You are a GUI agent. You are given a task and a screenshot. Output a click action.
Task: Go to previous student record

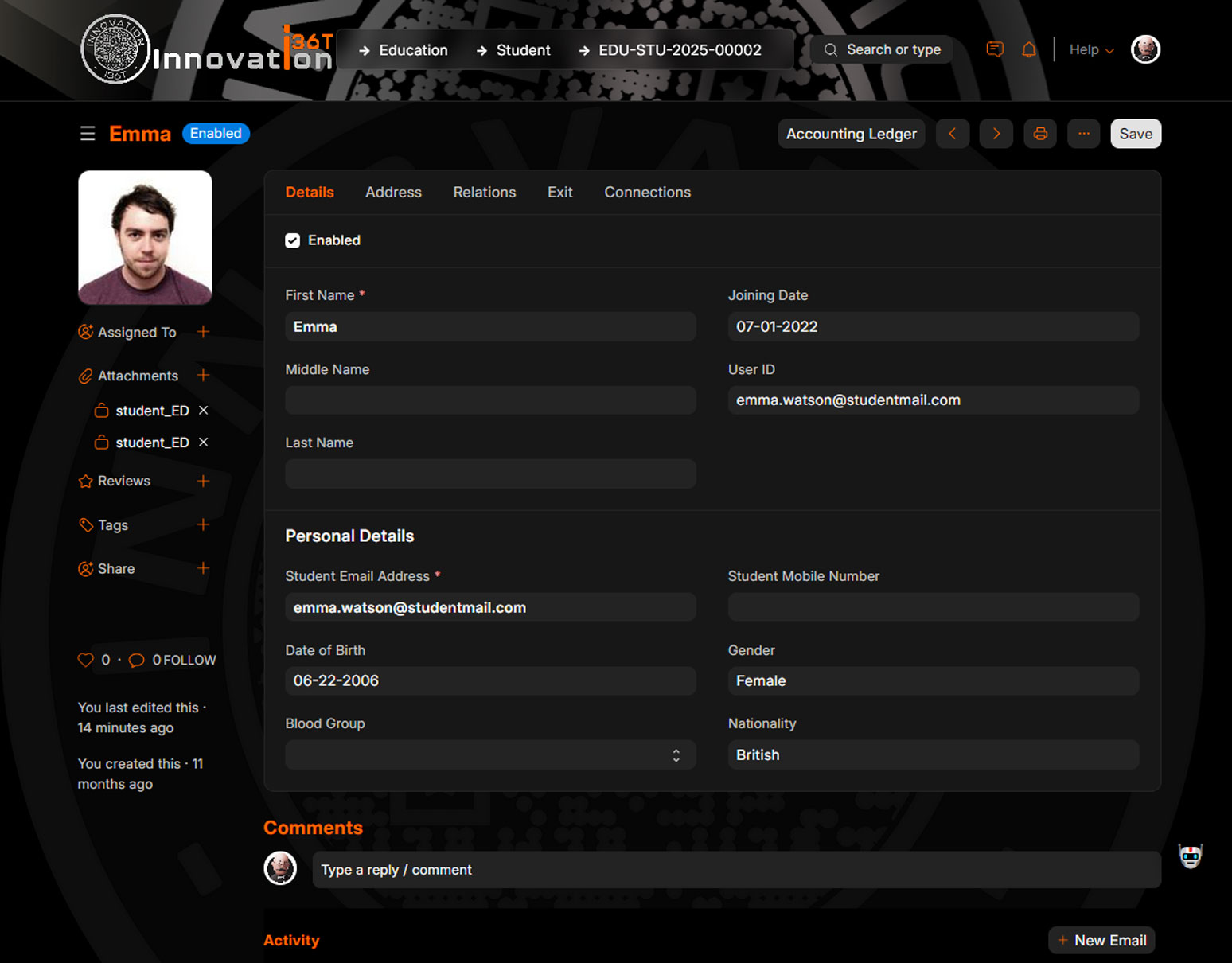952,134
